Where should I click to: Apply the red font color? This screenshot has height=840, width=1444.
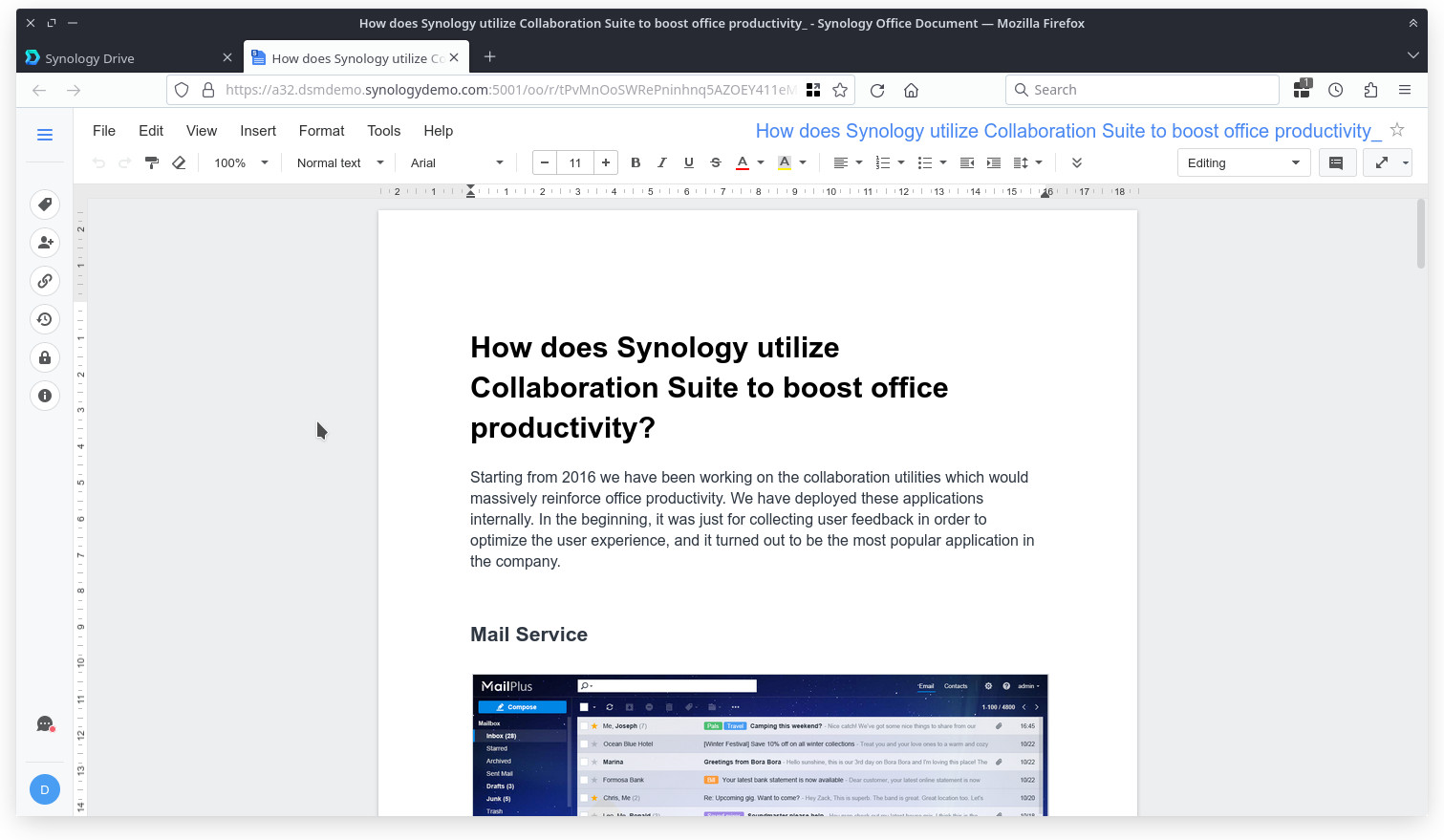pyautogui.click(x=743, y=162)
